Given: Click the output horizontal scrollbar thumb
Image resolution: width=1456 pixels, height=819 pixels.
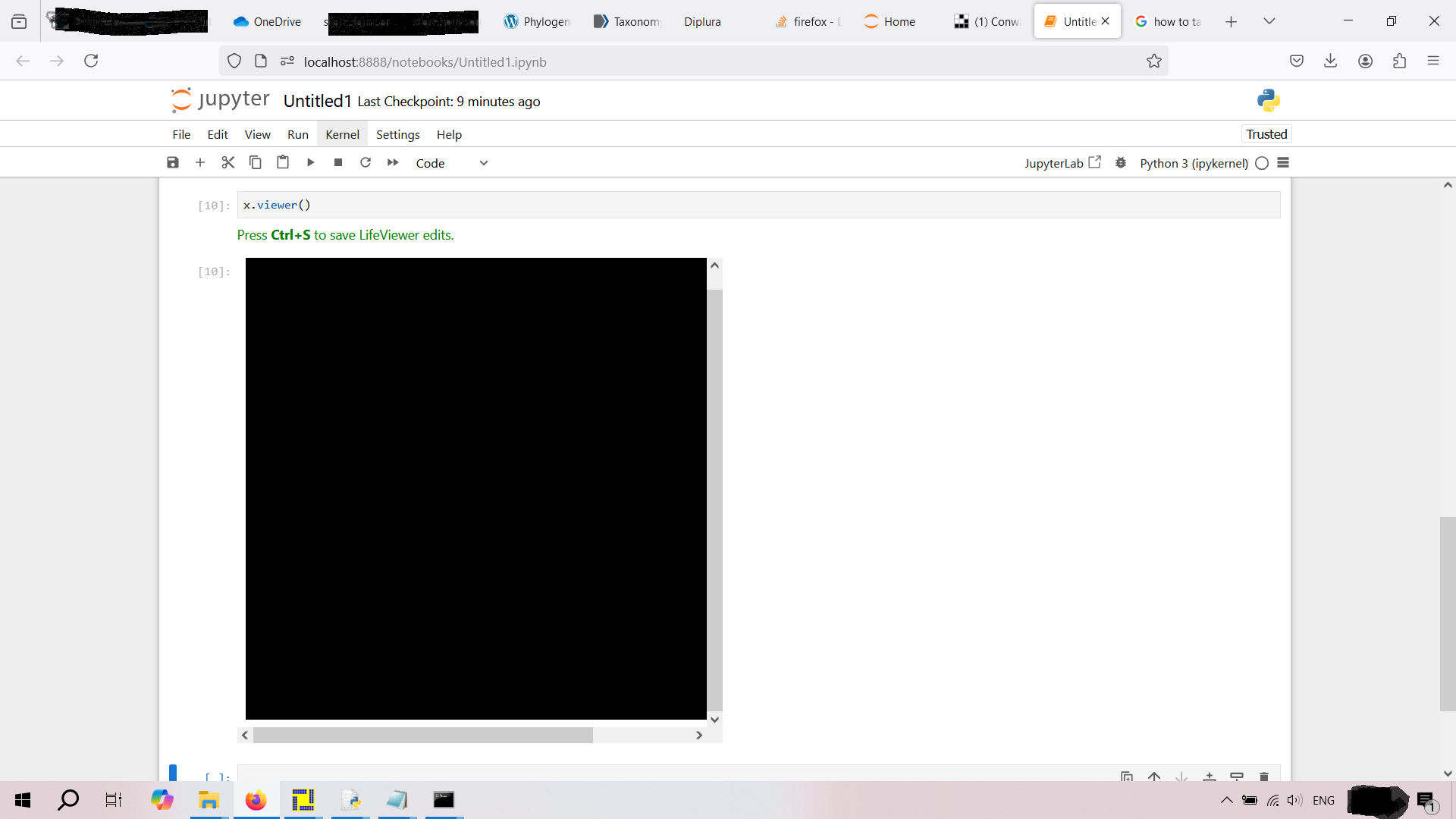Looking at the screenshot, I should [423, 735].
